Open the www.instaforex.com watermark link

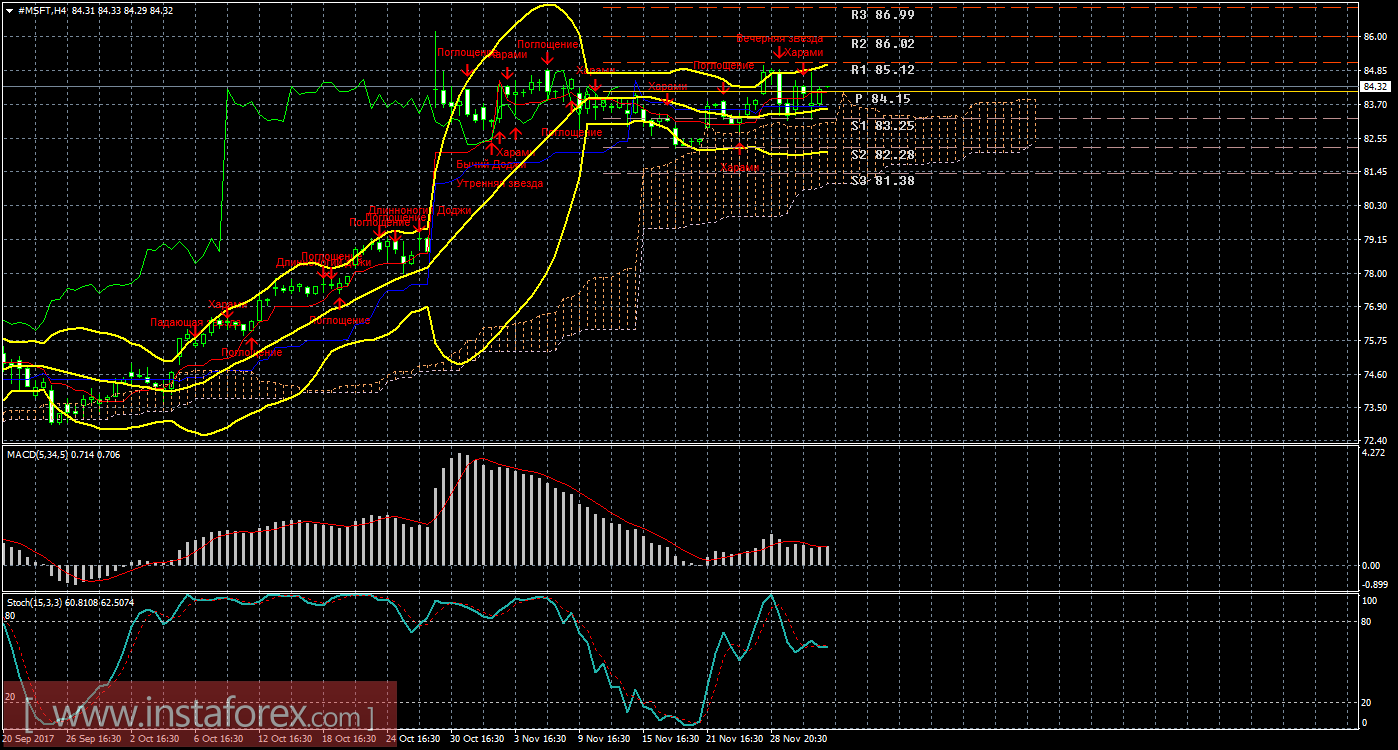(198, 715)
